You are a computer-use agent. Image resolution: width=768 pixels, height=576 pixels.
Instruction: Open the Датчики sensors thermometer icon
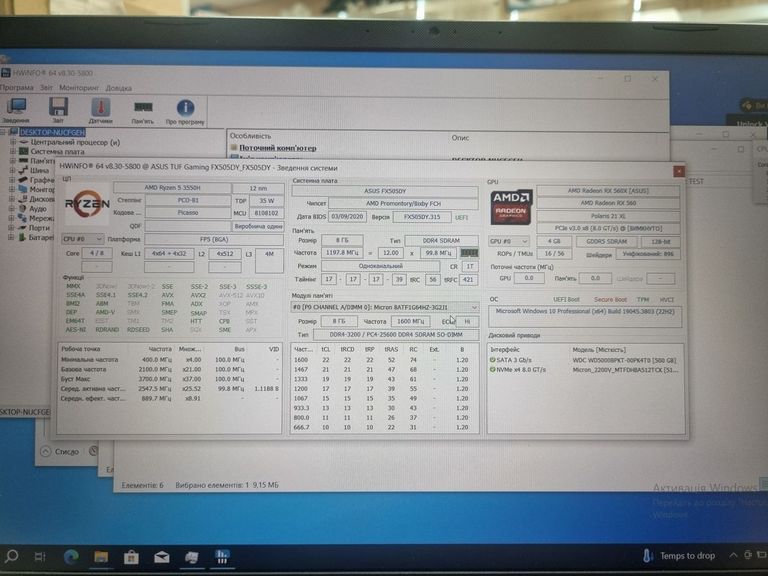(x=101, y=109)
